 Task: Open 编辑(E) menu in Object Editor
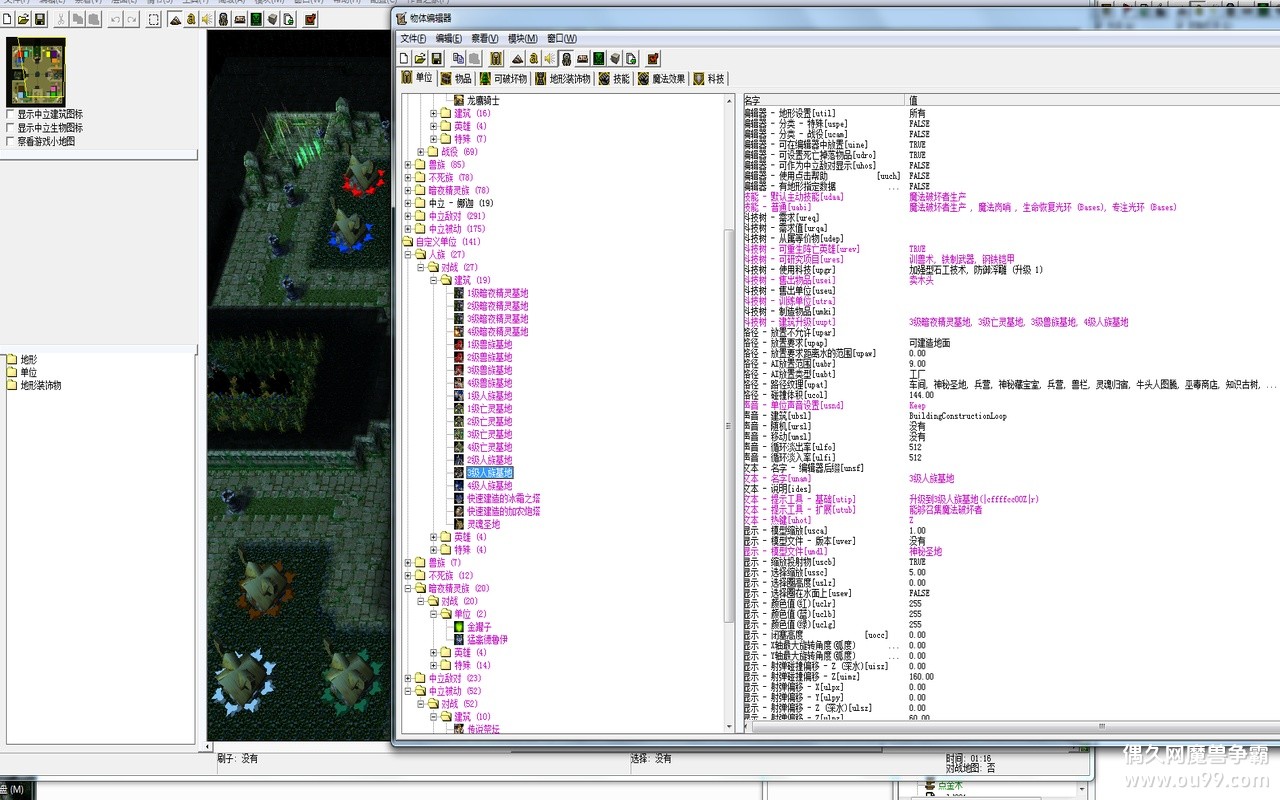point(449,39)
